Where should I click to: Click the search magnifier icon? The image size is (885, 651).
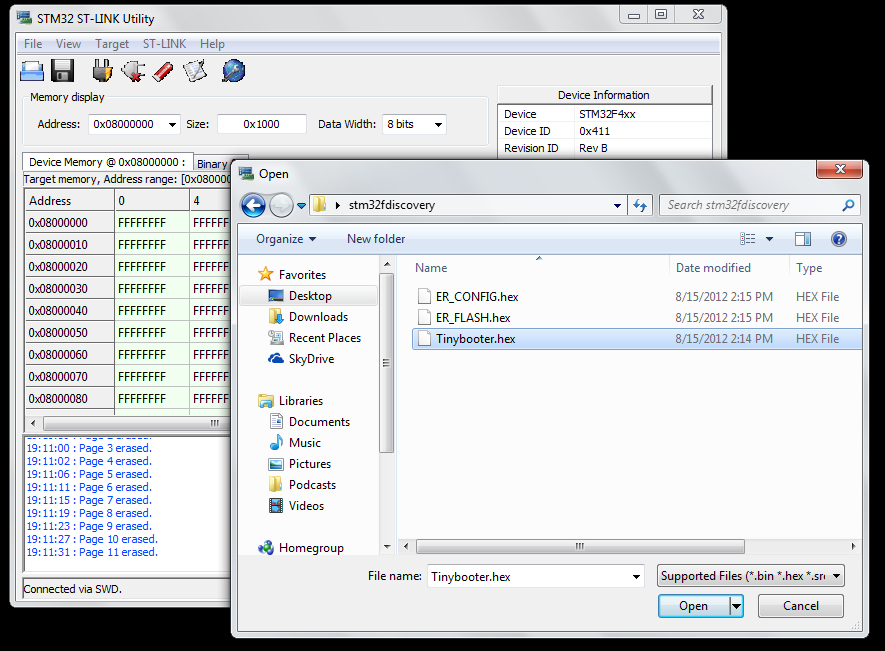point(848,206)
